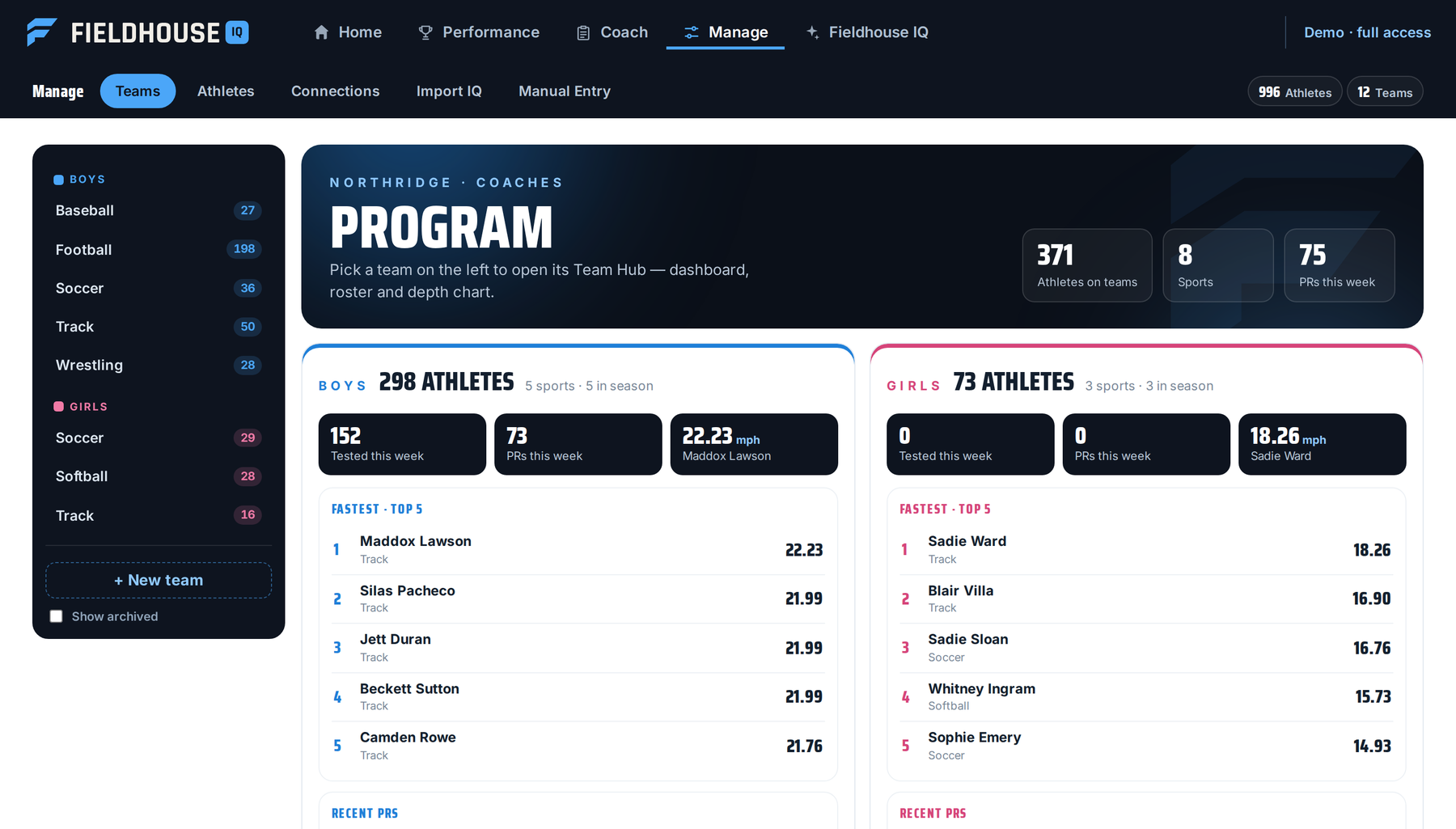The image size is (1456, 829).
Task: Open the Manual Entry sub-tab
Action: (565, 91)
